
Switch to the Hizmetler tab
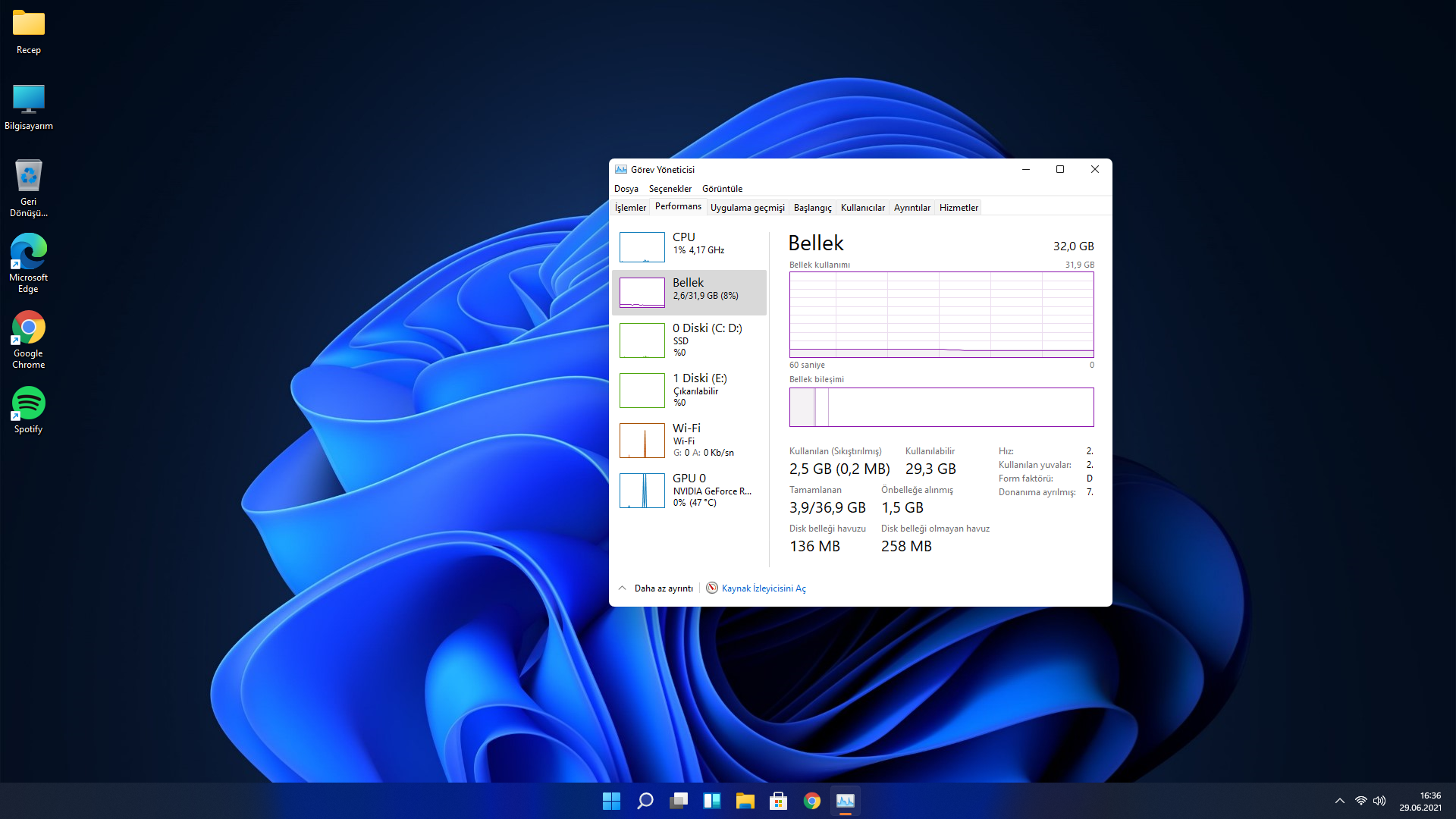tap(959, 208)
